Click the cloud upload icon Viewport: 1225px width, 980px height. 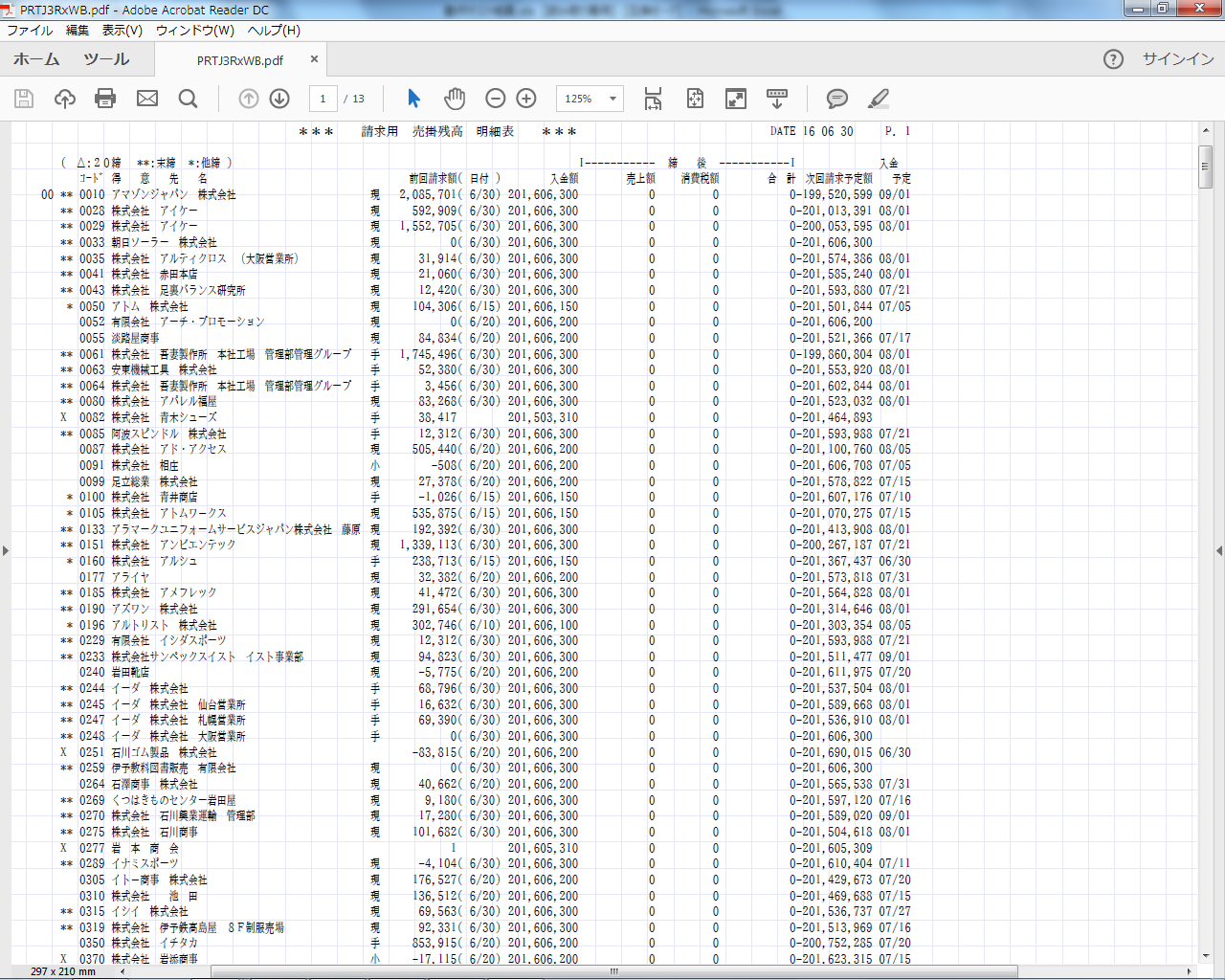click(65, 99)
